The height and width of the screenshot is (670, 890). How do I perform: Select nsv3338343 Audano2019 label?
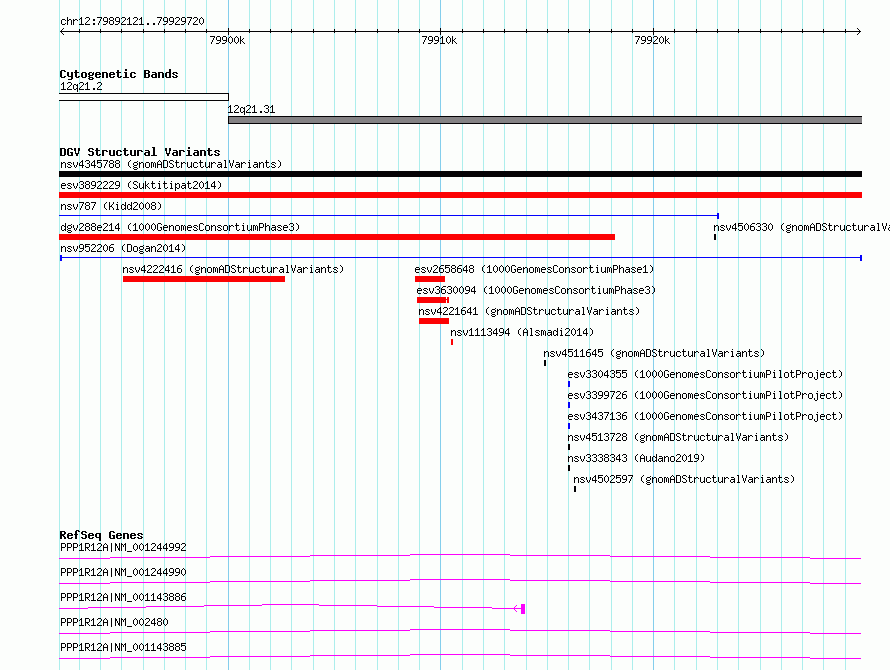[x=636, y=458]
